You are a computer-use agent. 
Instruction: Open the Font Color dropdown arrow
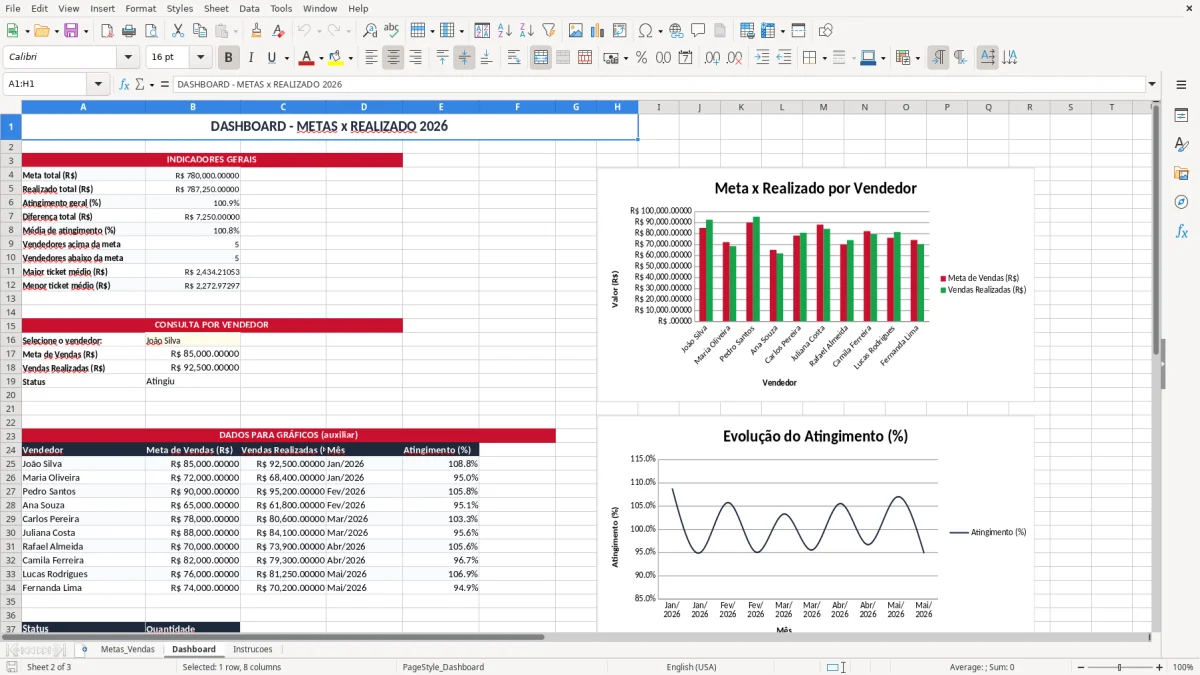[322, 58]
